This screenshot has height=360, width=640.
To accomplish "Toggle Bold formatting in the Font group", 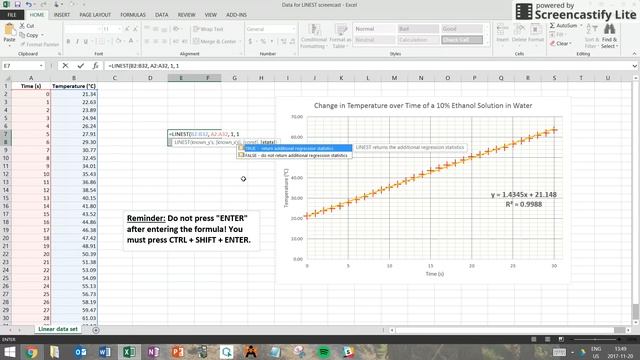I will [68, 41].
